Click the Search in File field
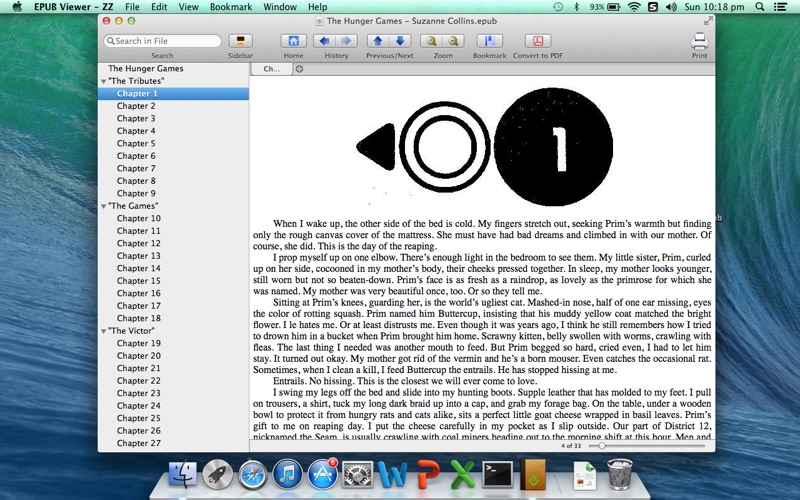This screenshot has width=800, height=500. [163, 41]
